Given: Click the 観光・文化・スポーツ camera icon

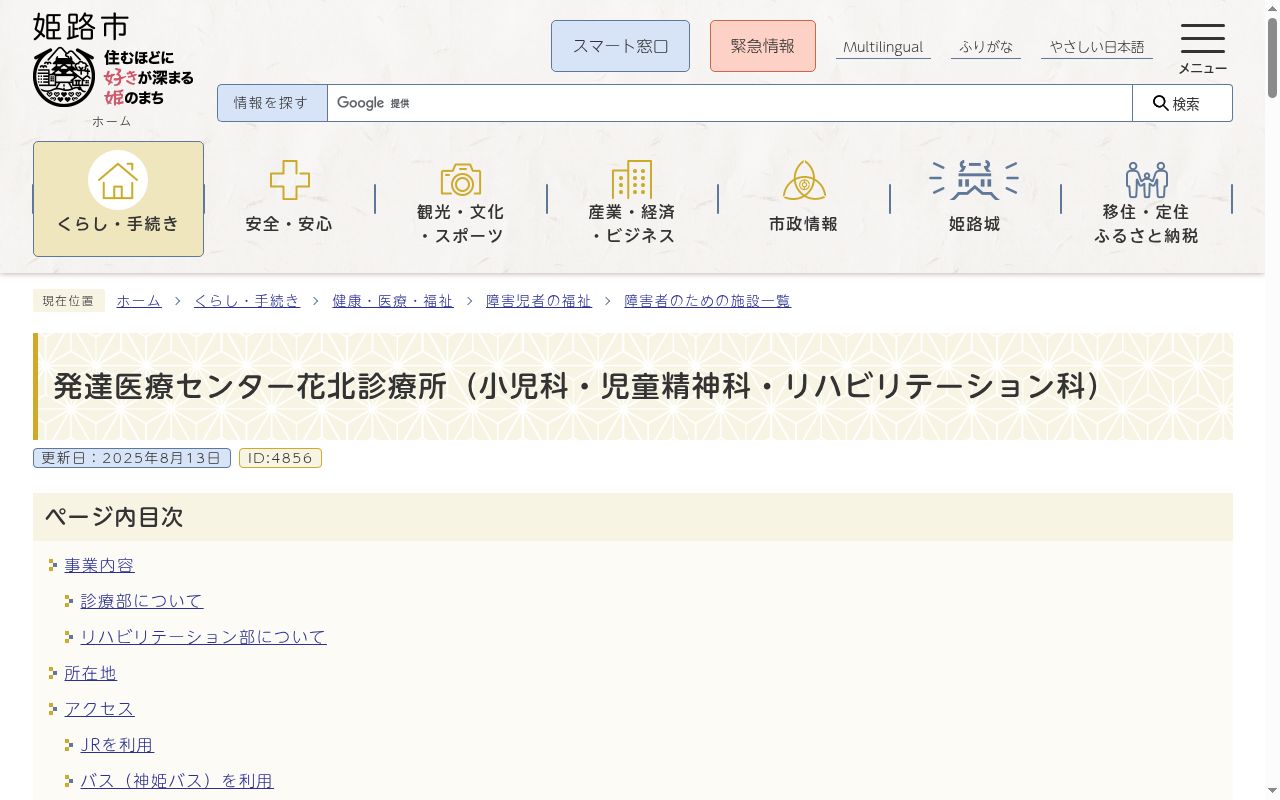Looking at the screenshot, I should [x=461, y=180].
